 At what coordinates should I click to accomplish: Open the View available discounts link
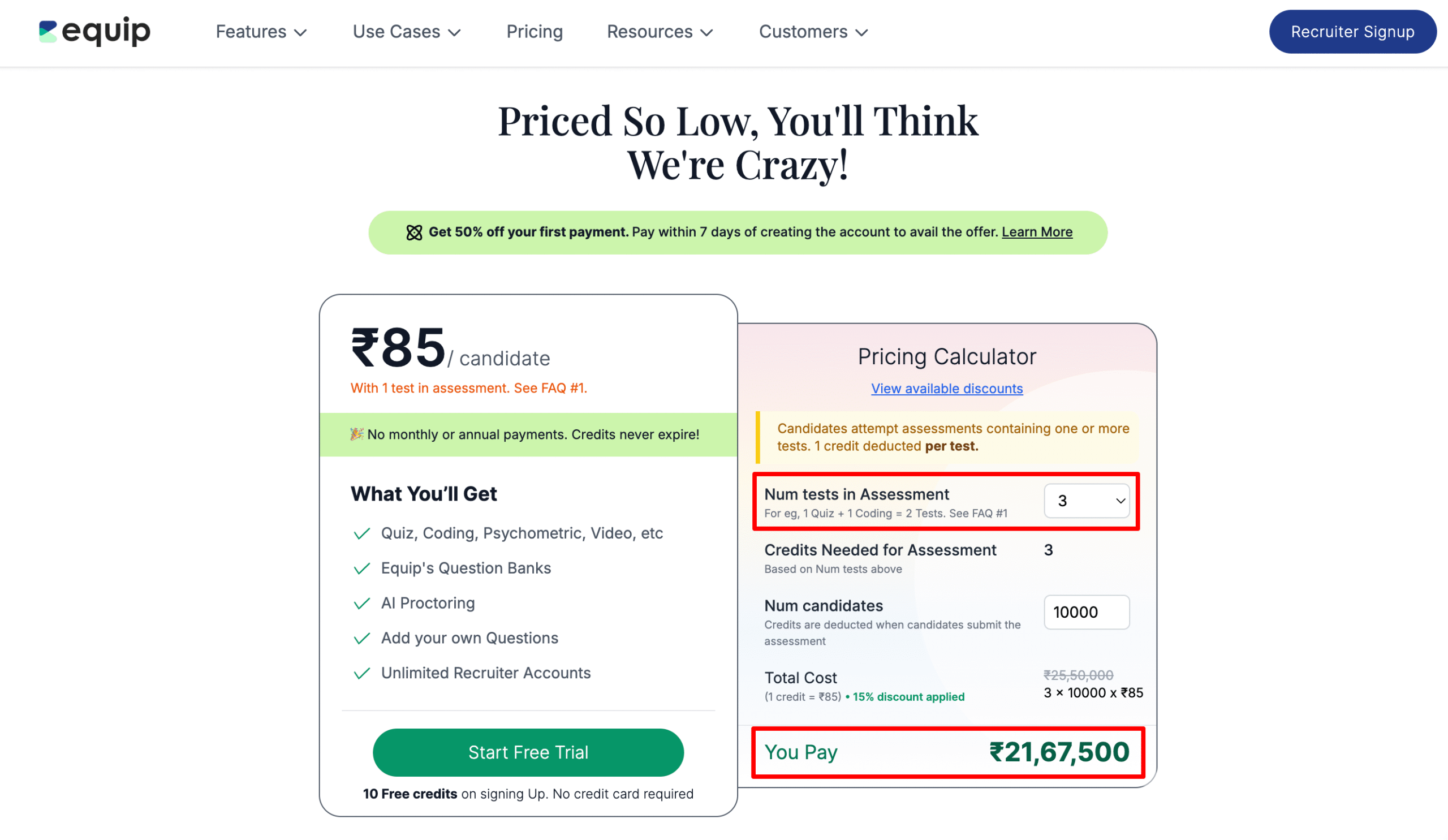[x=946, y=389]
